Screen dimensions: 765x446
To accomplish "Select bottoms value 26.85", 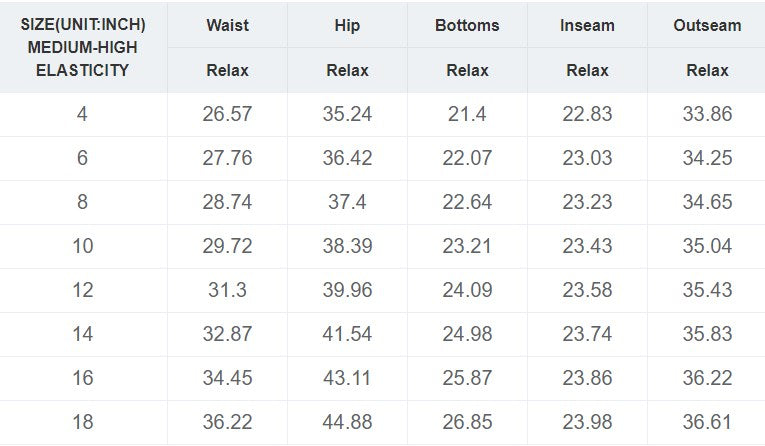I will click(x=467, y=422).
